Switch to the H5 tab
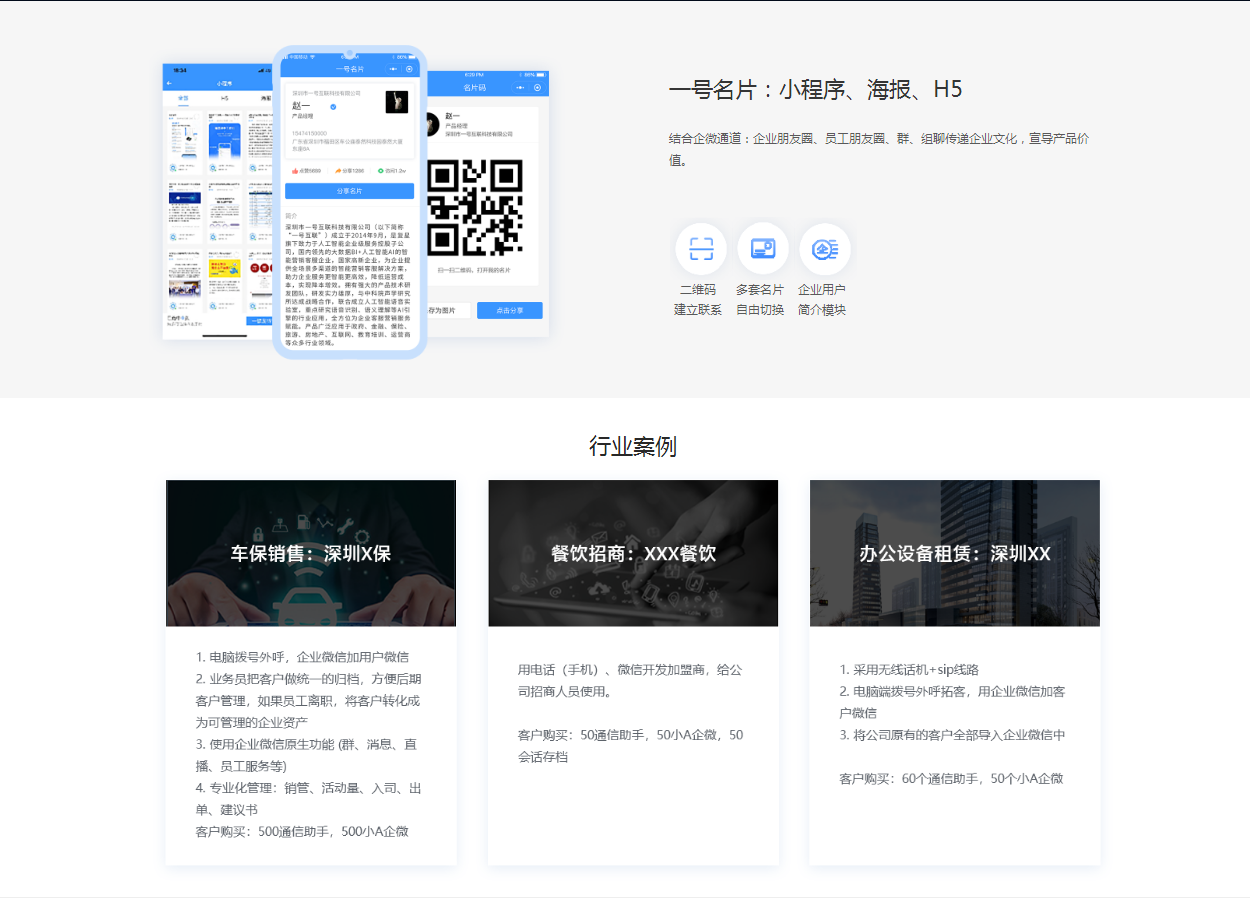This screenshot has width=1250, height=900. pos(225,99)
